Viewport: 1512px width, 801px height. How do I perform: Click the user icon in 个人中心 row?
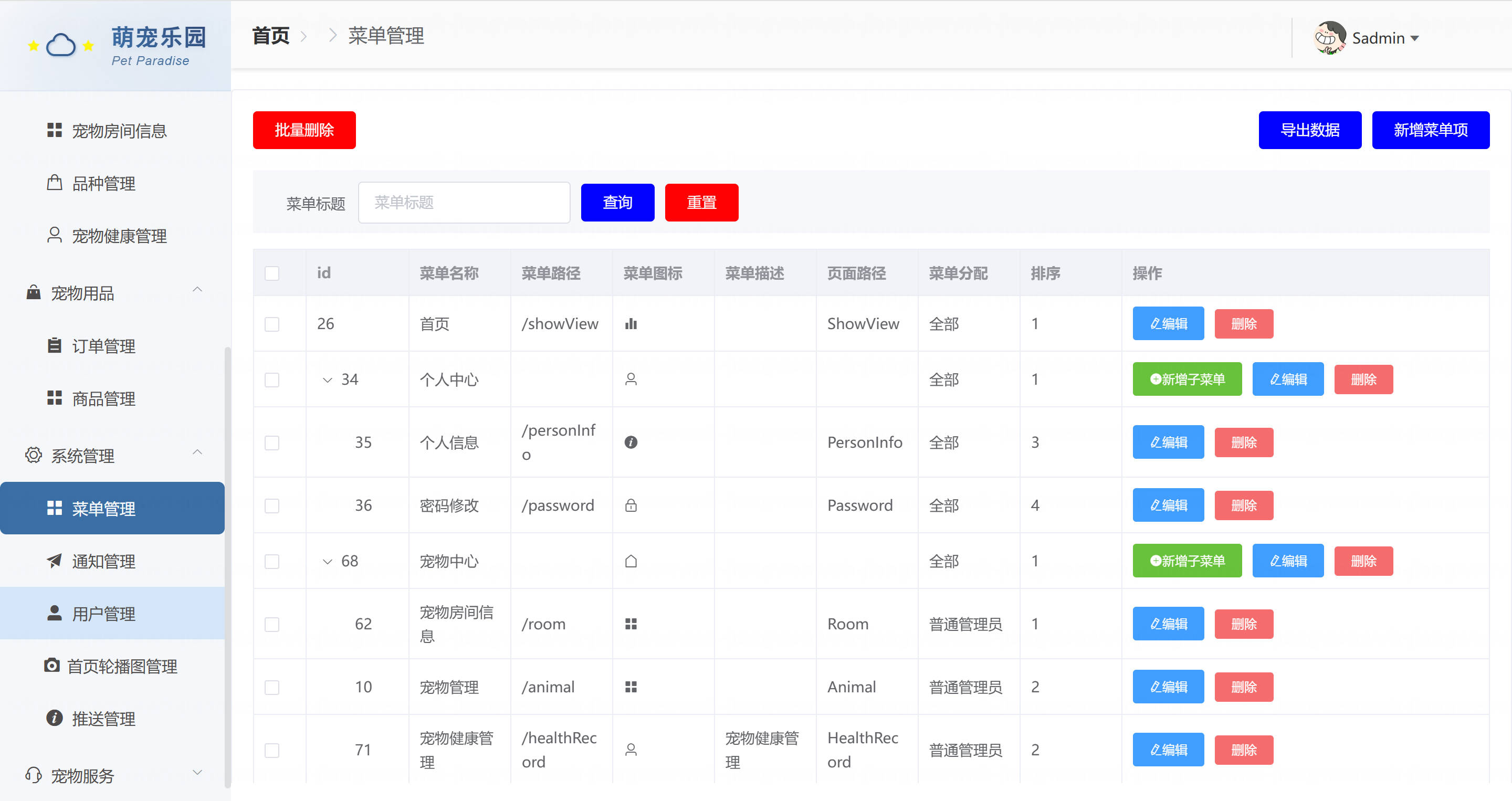pyautogui.click(x=631, y=380)
